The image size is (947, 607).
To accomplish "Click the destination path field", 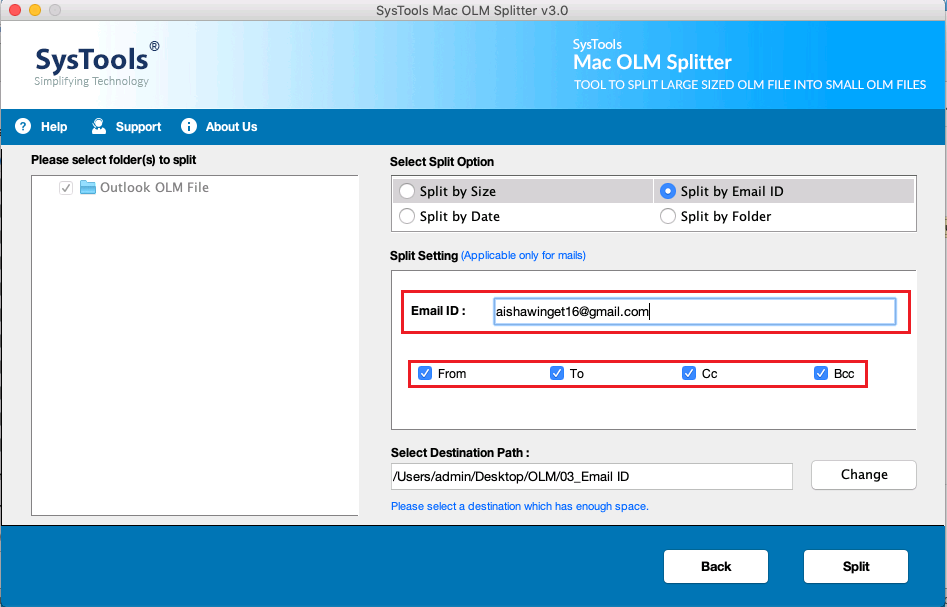I will coord(592,477).
